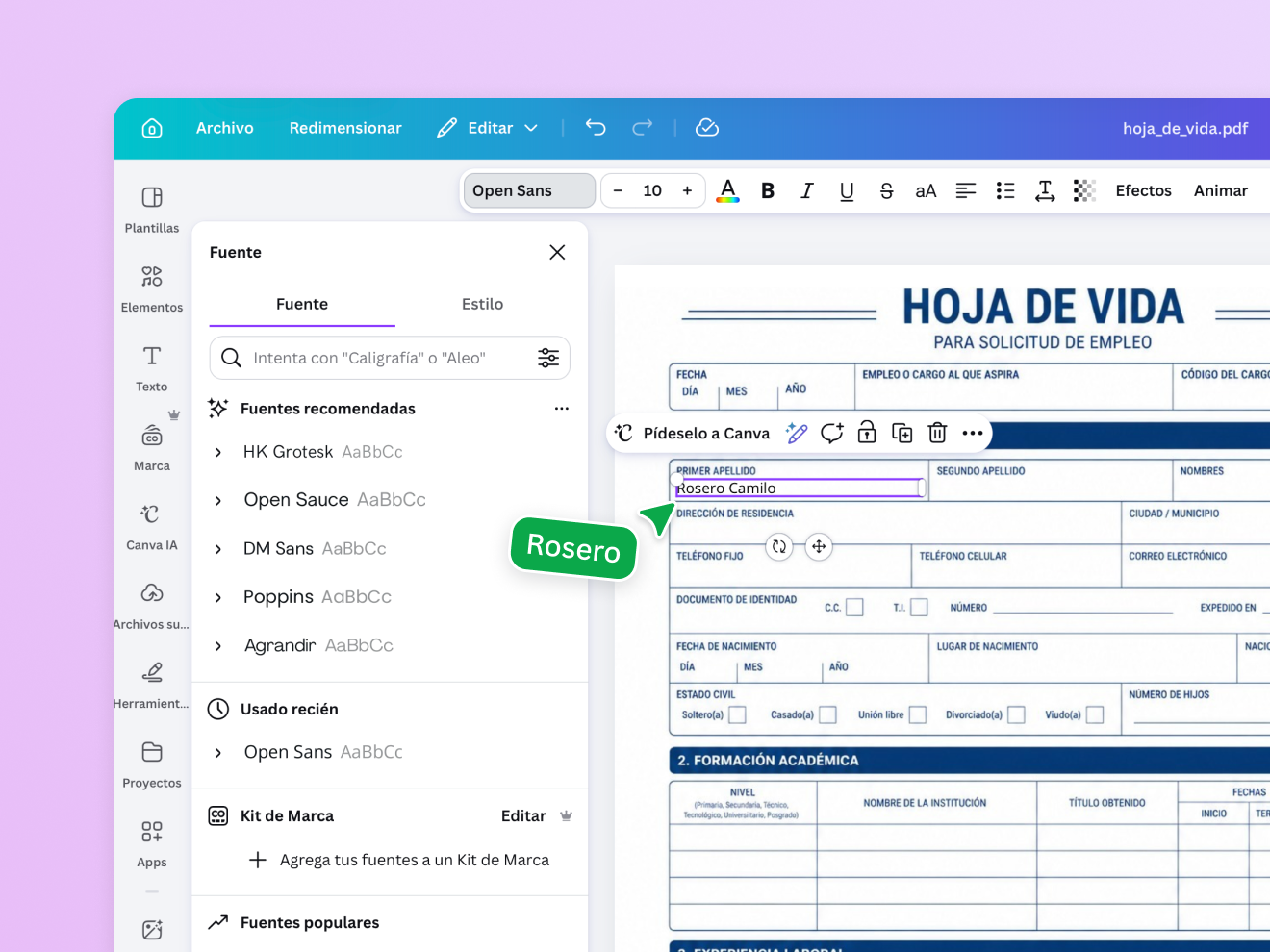Go to the Canva home icon
Screen dimensions: 1270x952
click(152, 128)
